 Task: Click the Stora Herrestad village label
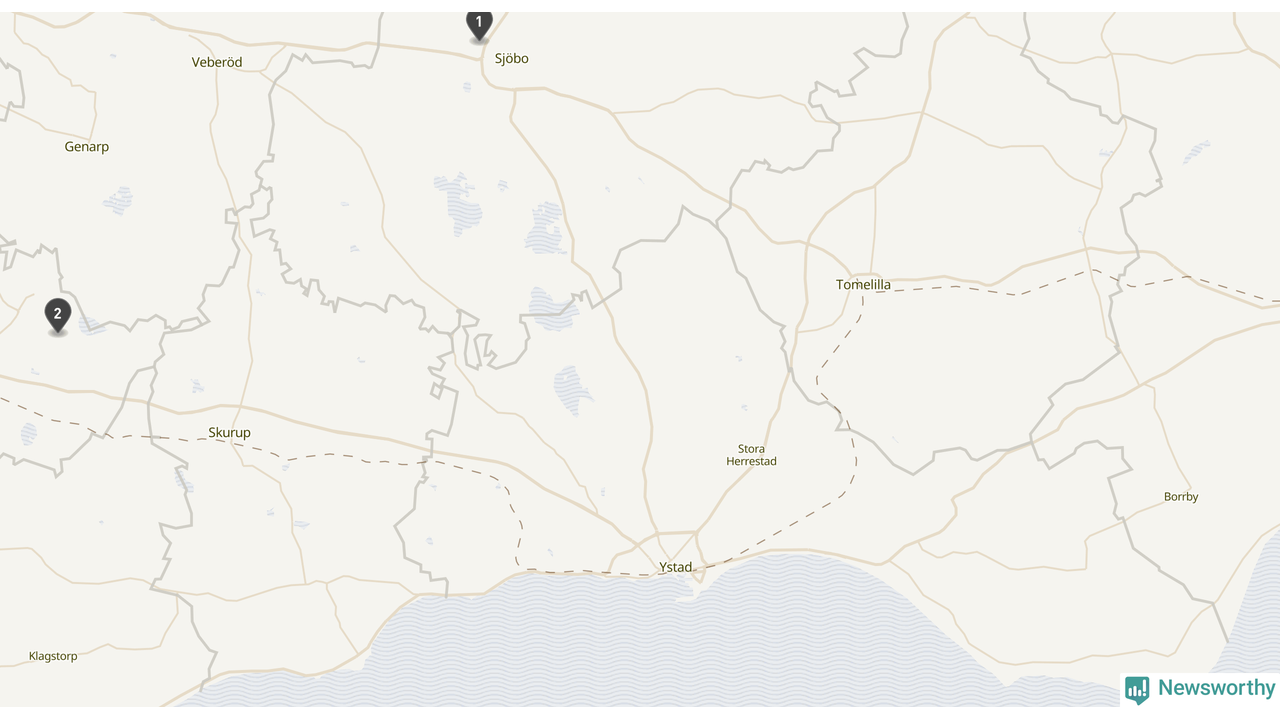pyautogui.click(x=751, y=455)
